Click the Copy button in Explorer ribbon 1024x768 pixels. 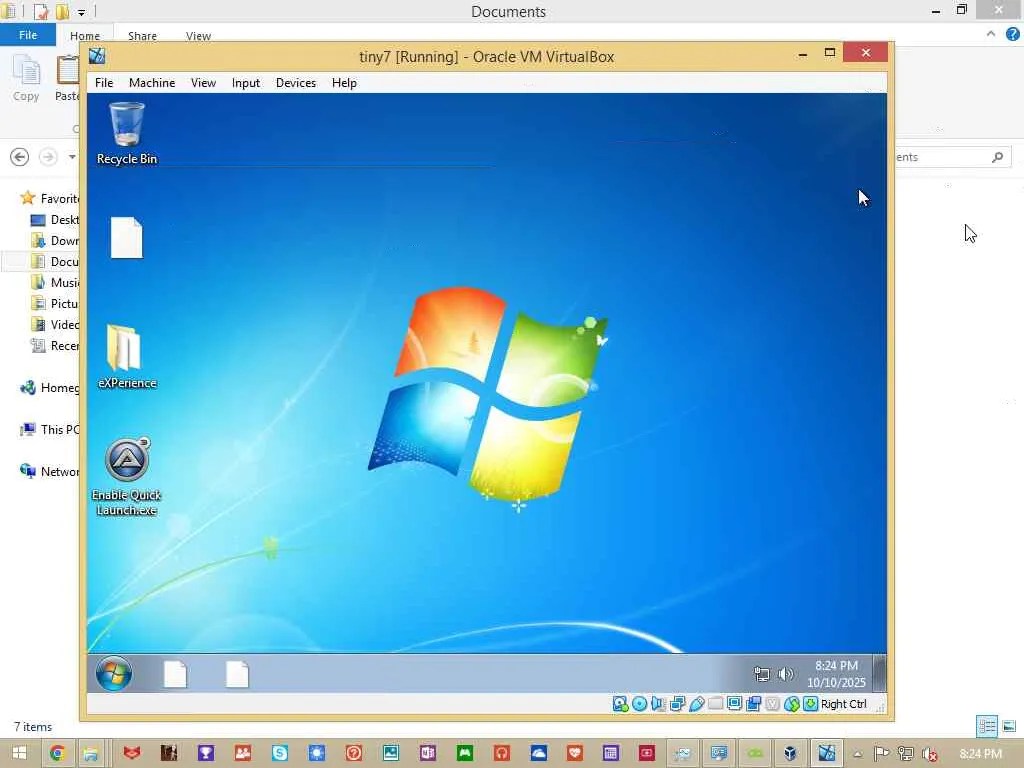coord(26,78)
